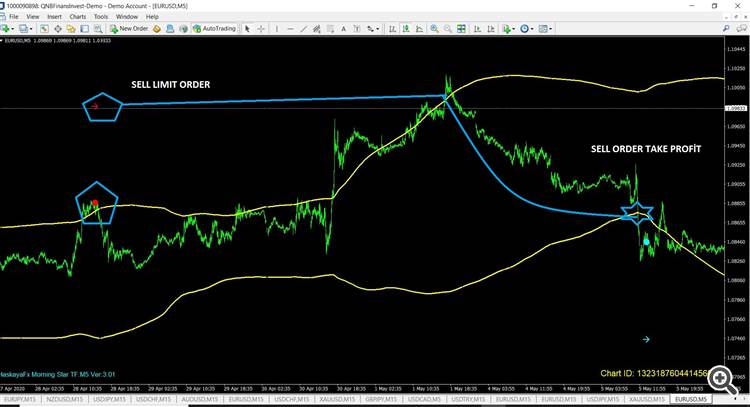Select the Text Label tool
The width and height of the screenshot is (750, 407).
357,29
